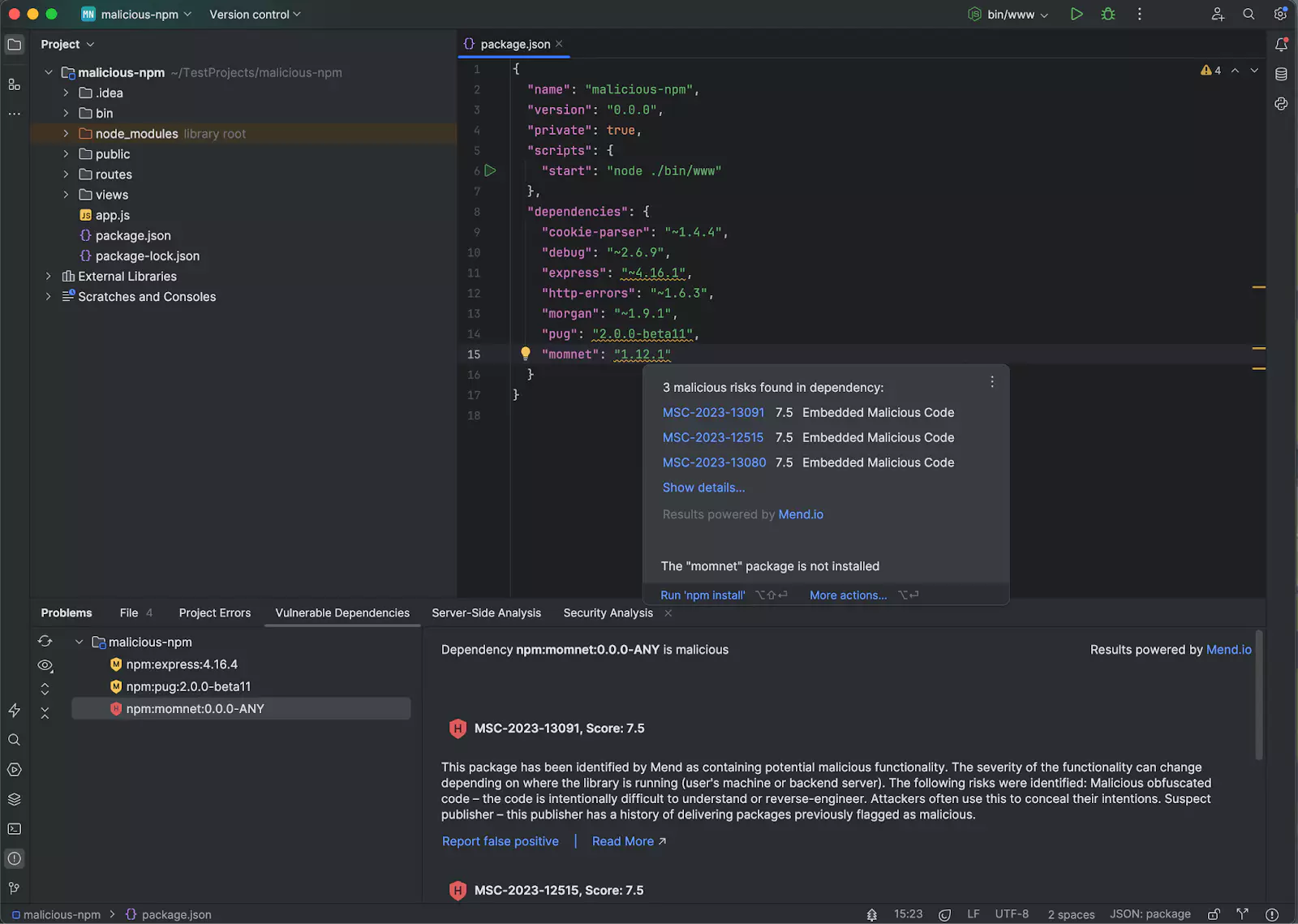Click the Run button in top toolbar
1298x924 pixels.
click(x=1077, y=14)
